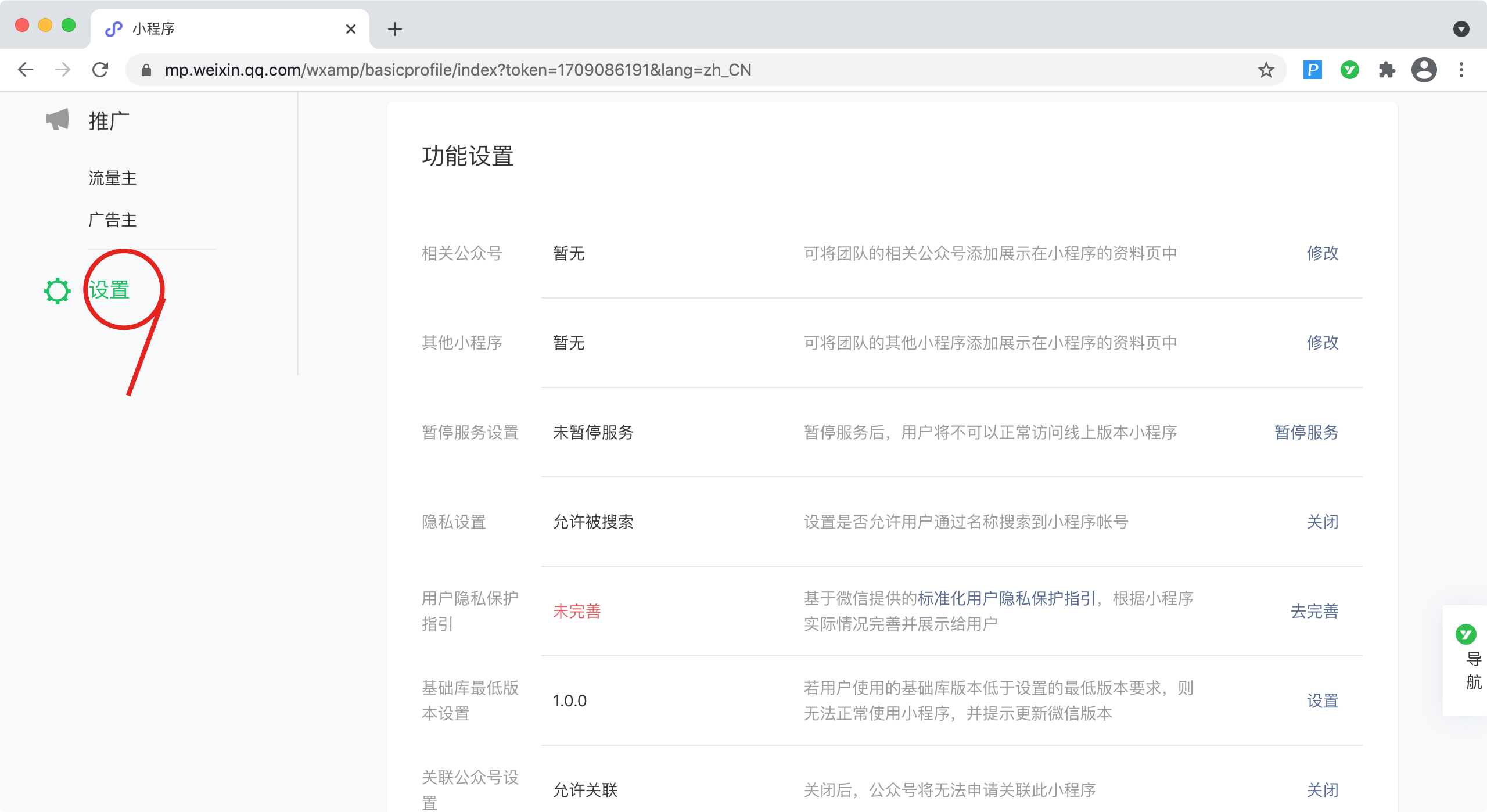
Task: Open the blue P extension icon
Action: (x=1312, y=70)
